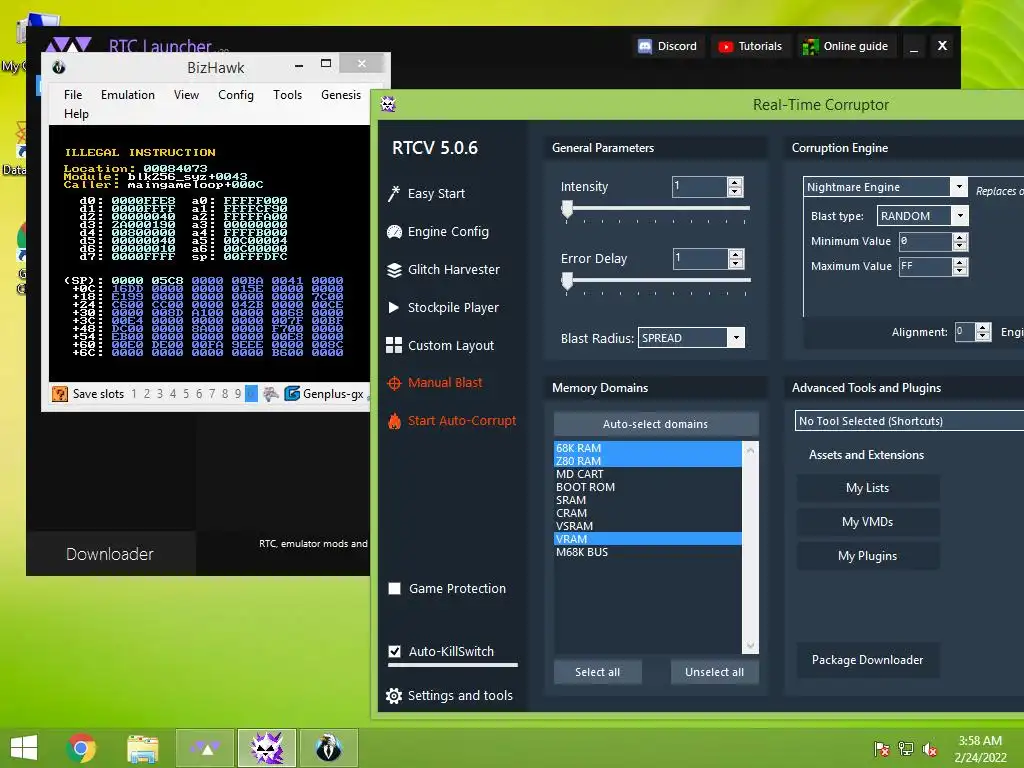Click the Intensity value input field
This screenshot has height=768, width=1024.
pos(699,187)
